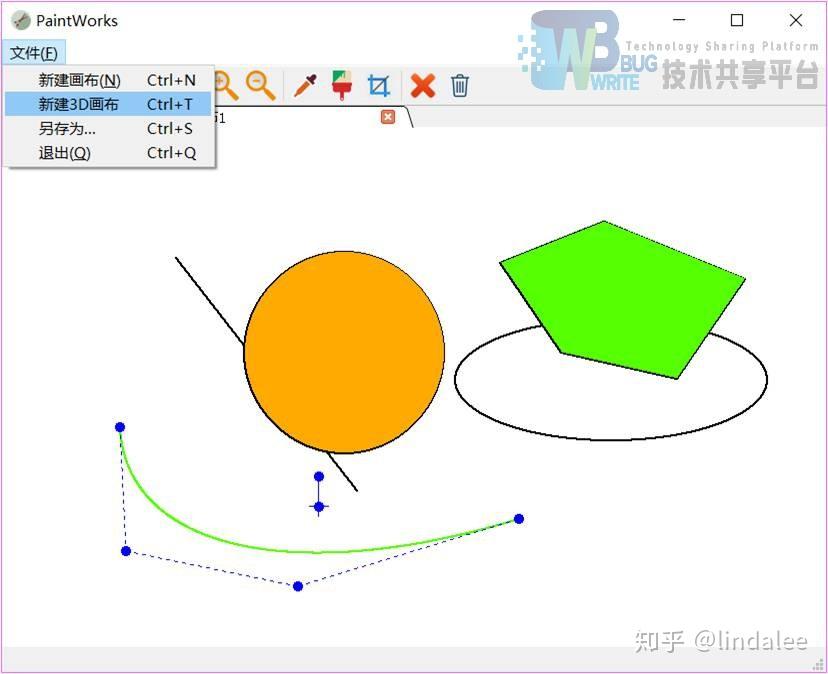This screenshot has height=674, width=828.
Task: Click the zoom in magnifier icon
Action: 227,86
